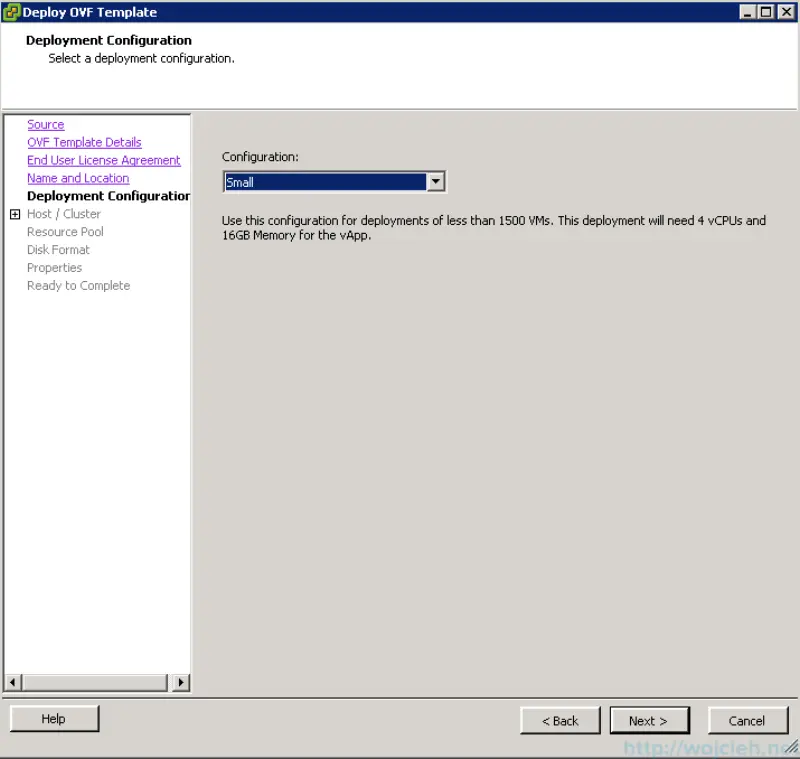
Task: Navigate to the Source step
Action: 45,124
